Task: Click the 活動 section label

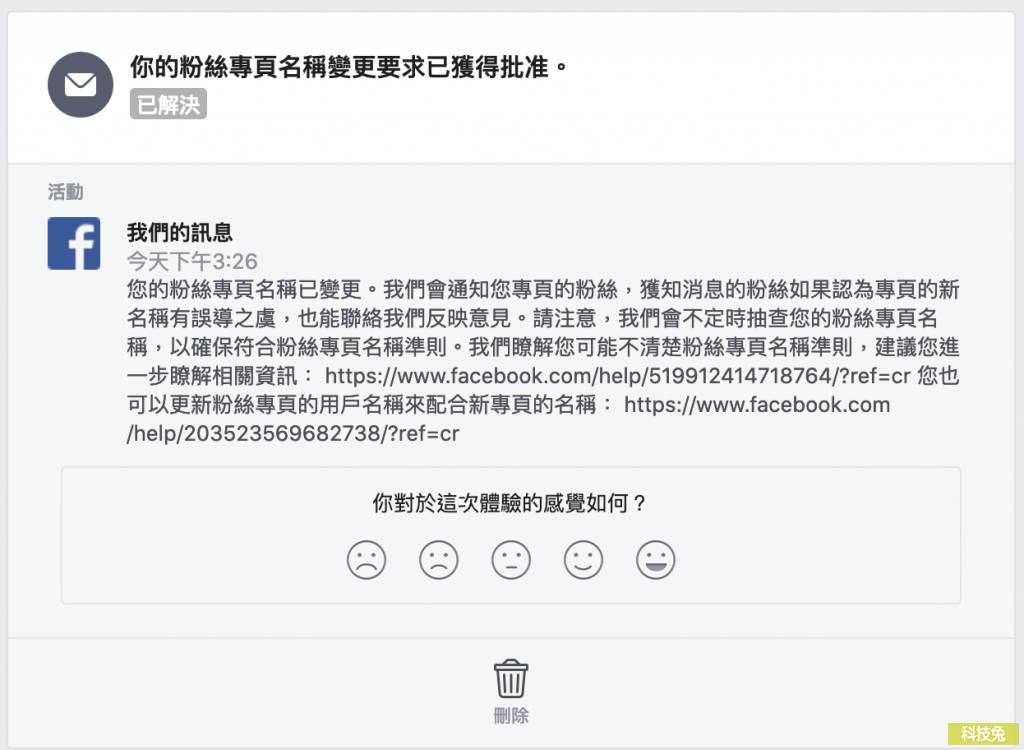Action: 65,191
